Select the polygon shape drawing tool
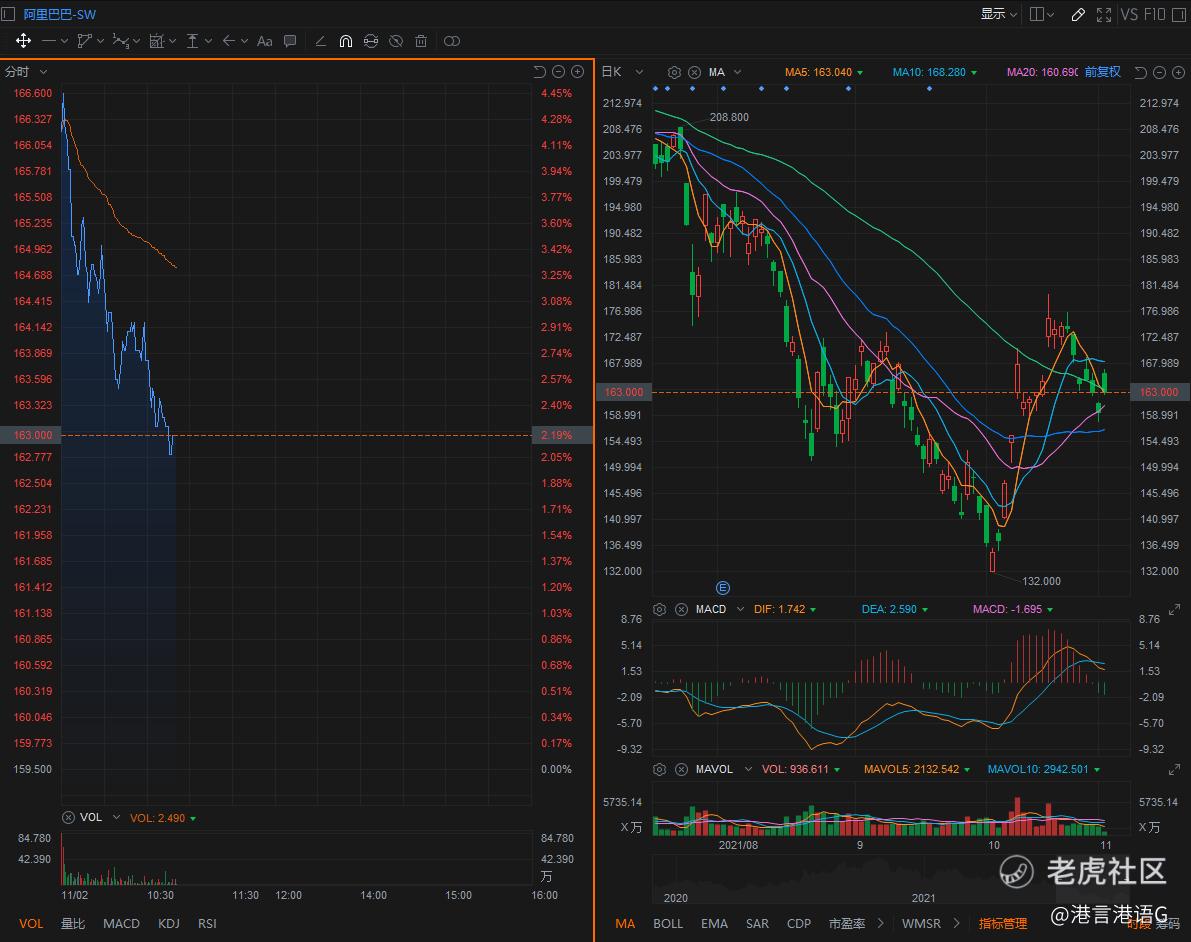The width and height of the screenshot is (1191, 942). [84, 41]
